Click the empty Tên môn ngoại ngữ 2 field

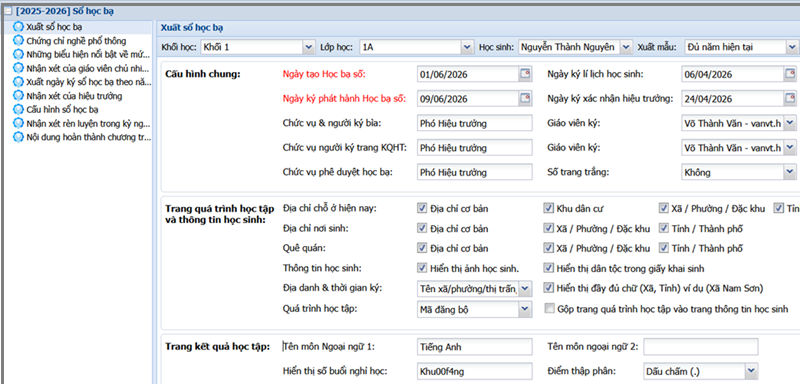point(701,346)
